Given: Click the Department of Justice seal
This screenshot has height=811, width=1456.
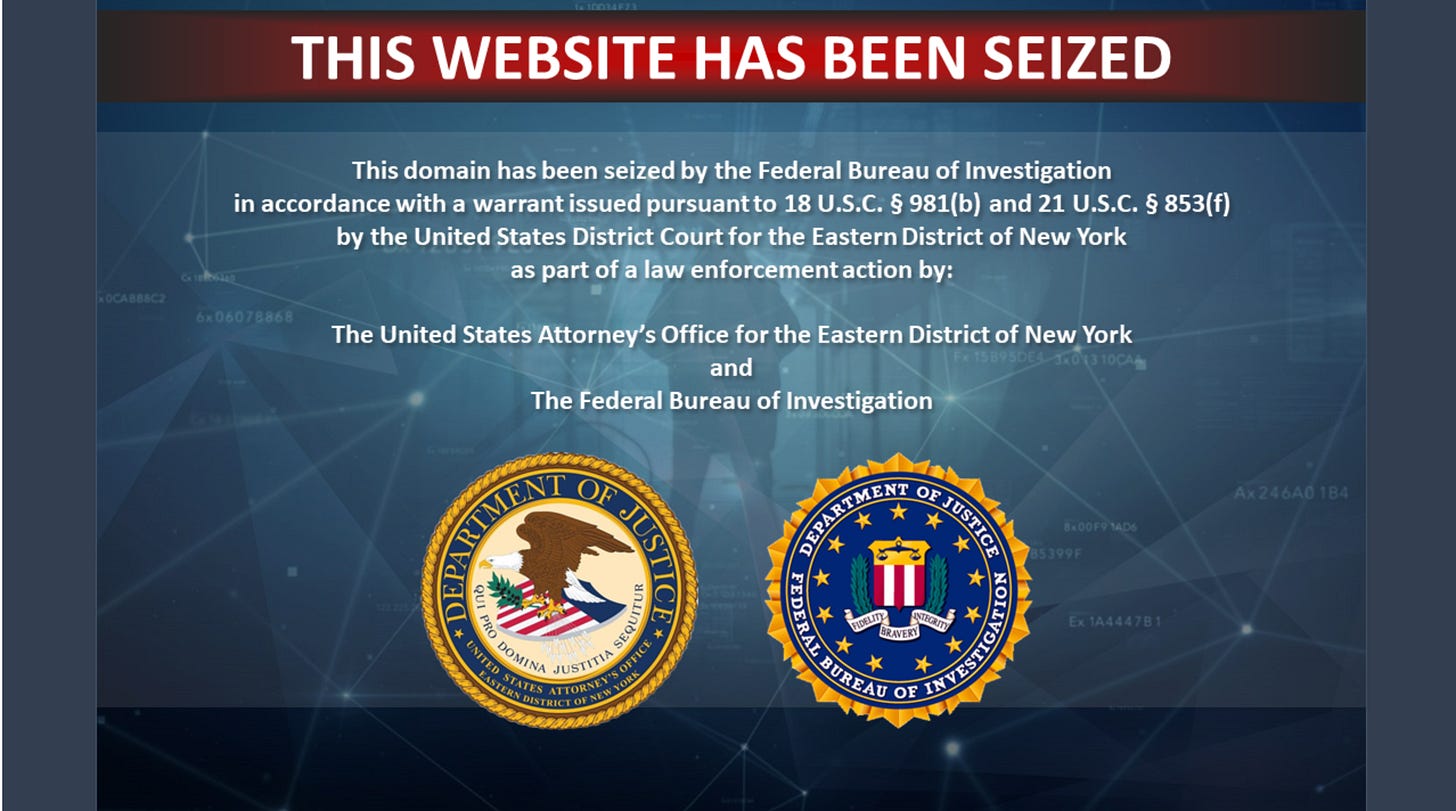Looking at the screenshot, I should pyautogui.click(x=559, y=591).
